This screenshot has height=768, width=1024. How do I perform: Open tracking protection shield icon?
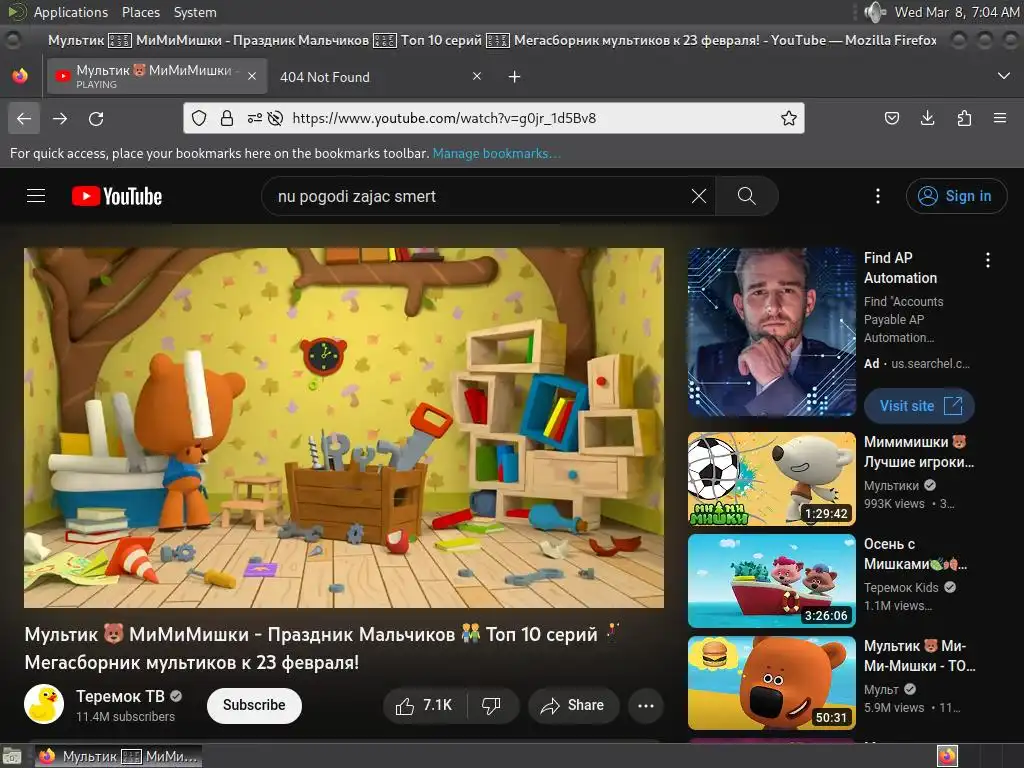[x=199, y=118]
